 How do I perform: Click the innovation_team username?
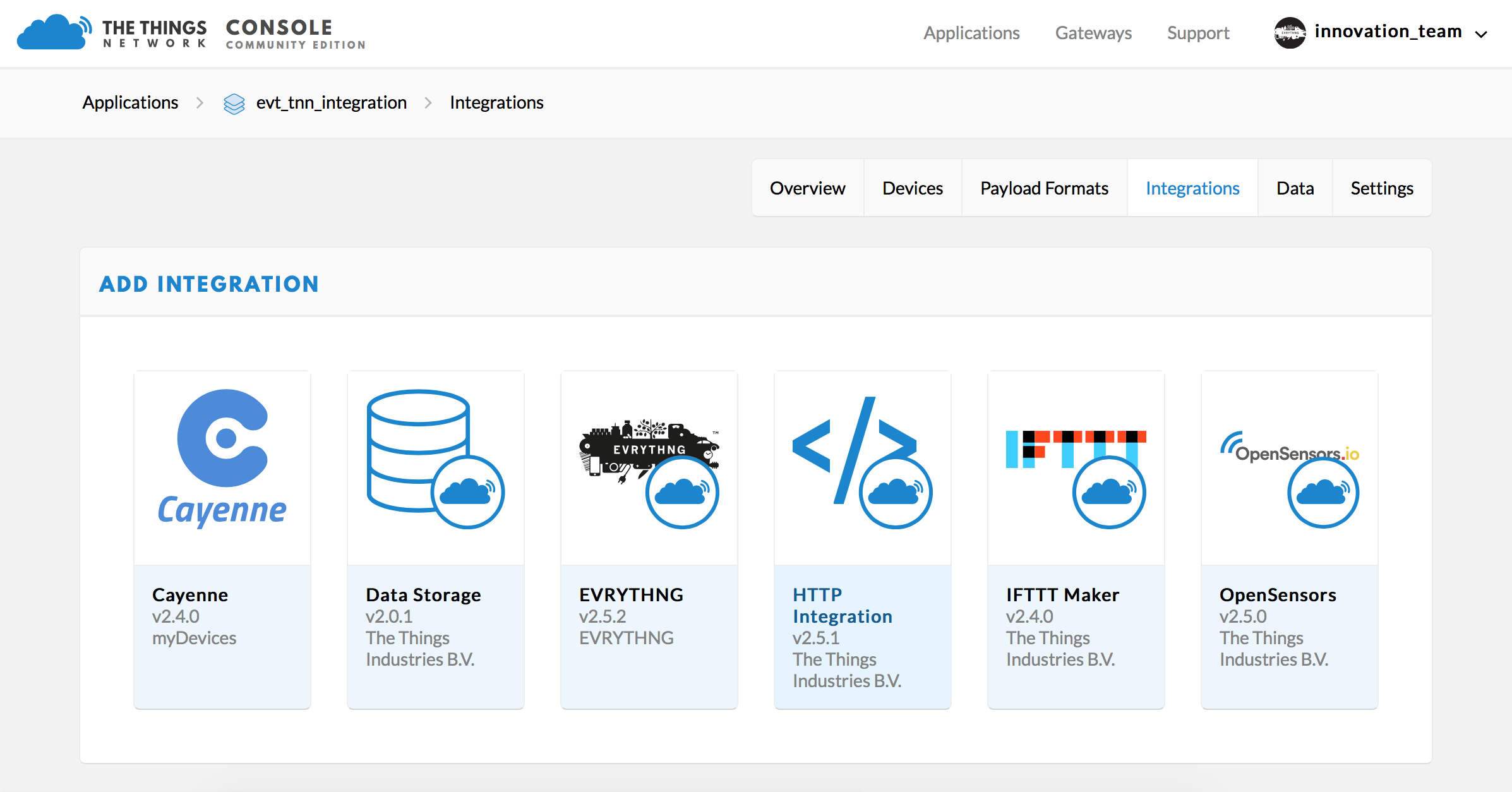click(x=1388, y=32)
